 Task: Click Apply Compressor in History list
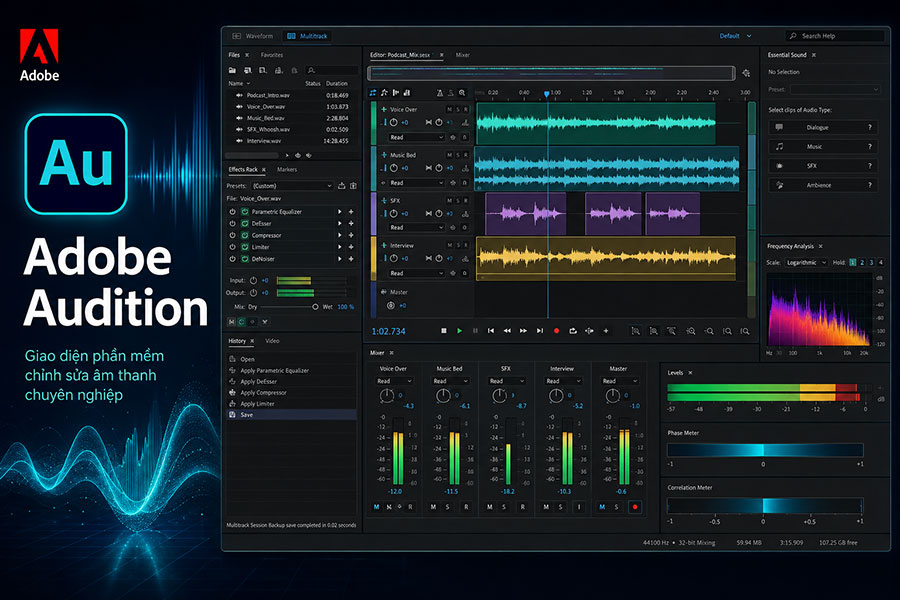click(263, 393)
